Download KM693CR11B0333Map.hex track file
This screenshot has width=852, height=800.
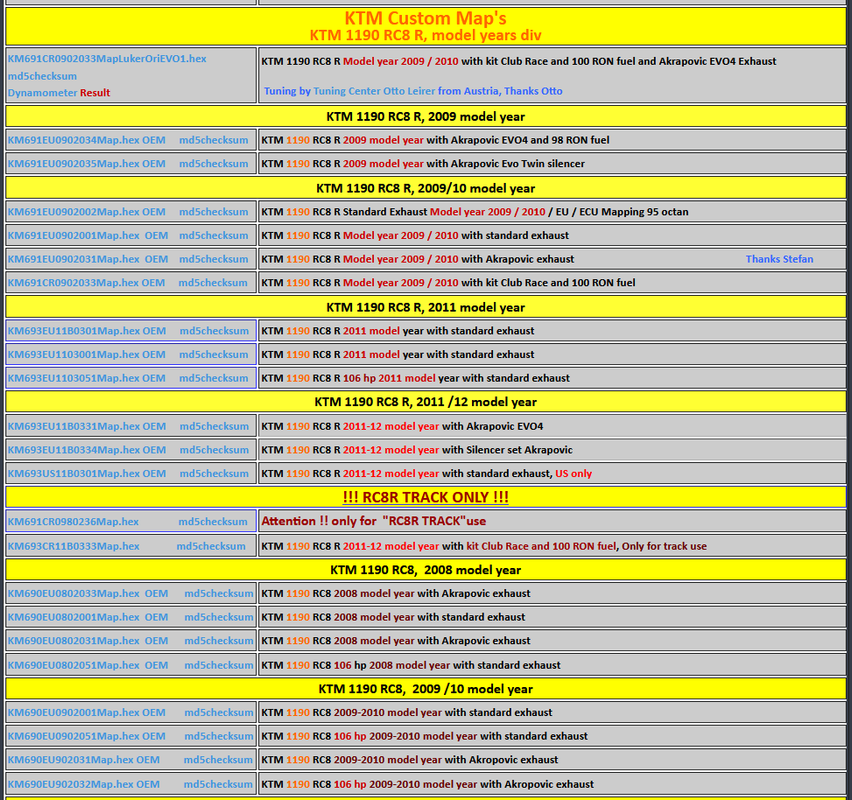pyautogui.click(x=73, y=546)
